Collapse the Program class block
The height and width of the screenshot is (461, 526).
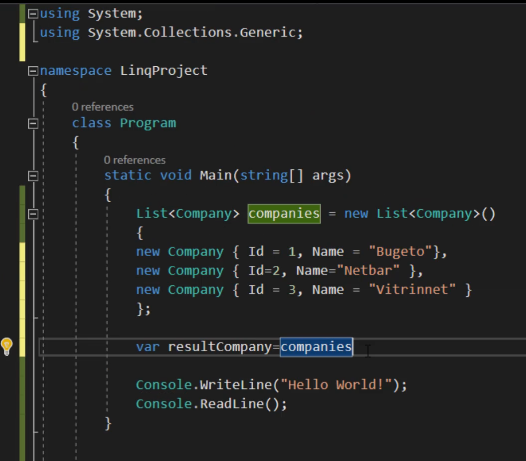click(x=33, y=123)
